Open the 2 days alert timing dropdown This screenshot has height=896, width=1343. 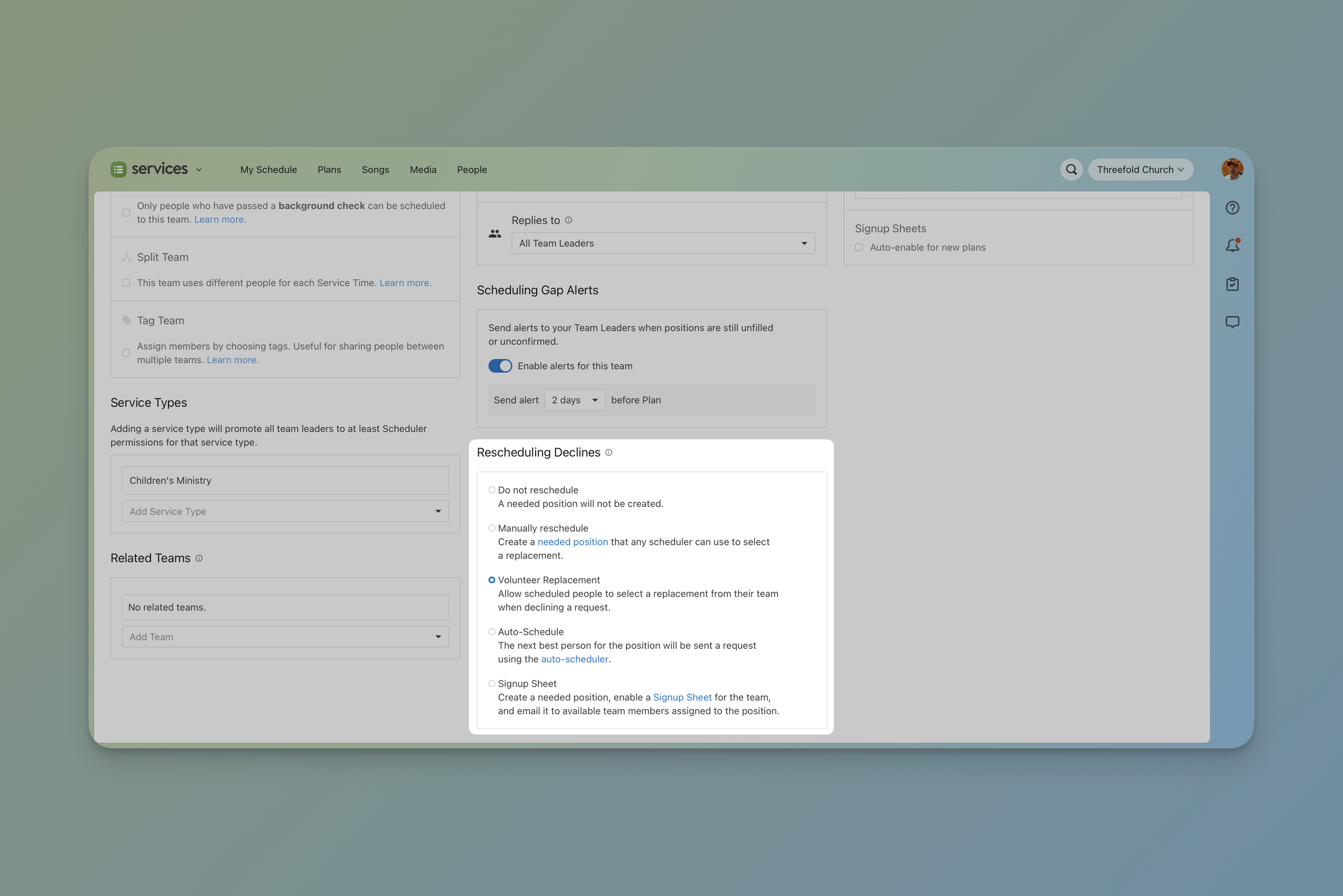[574, 400]
